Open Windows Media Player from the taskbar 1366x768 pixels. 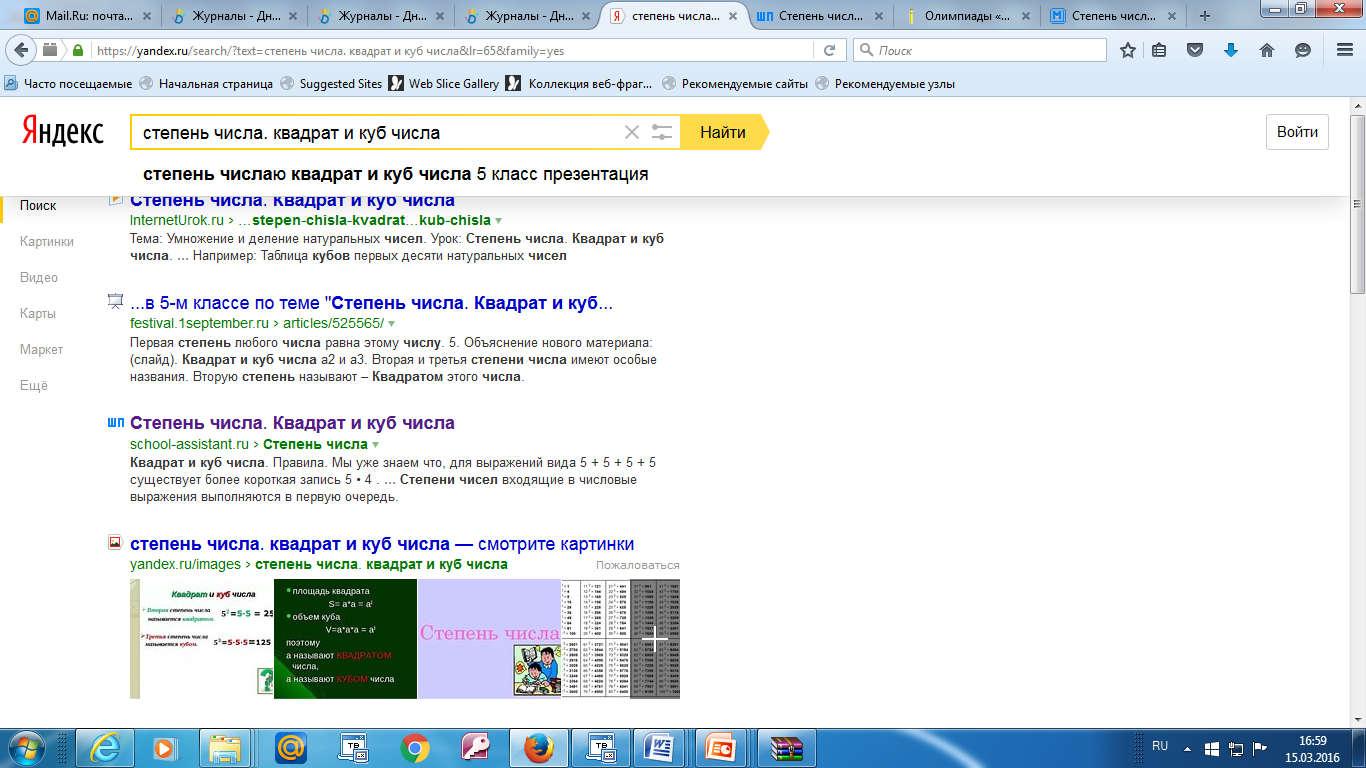coord(165,747)
